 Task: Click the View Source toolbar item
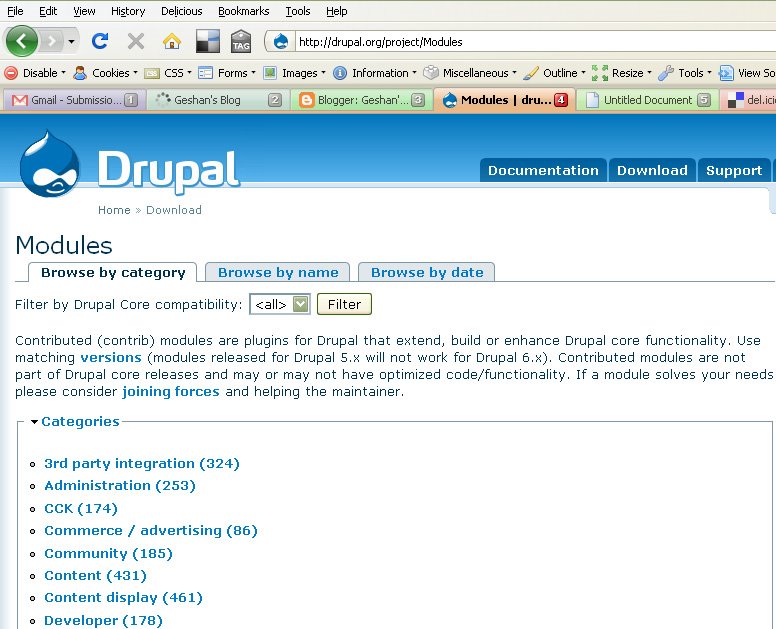click(x=747, y=73)
